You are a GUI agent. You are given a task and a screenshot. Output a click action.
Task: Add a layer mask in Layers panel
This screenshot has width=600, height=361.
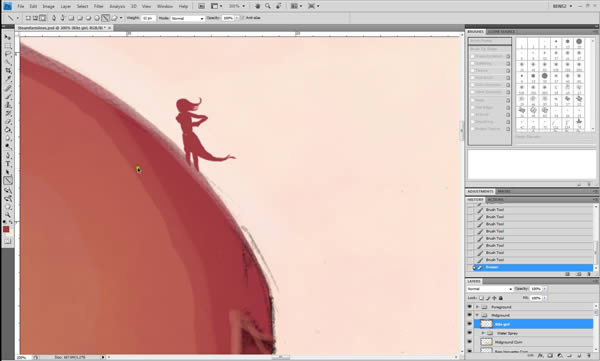click(550, 356)
